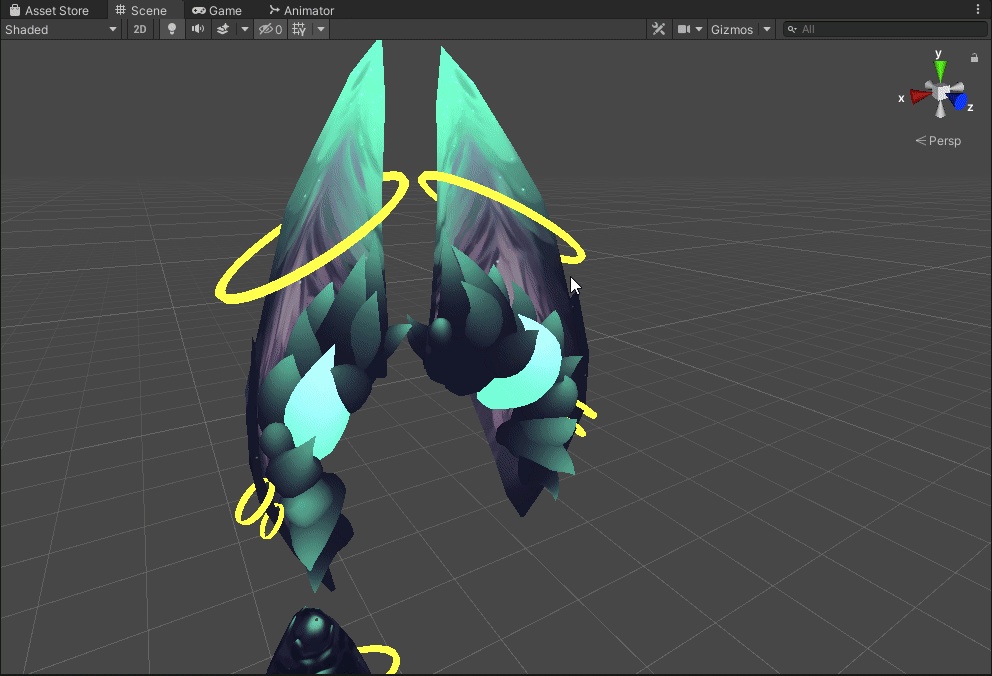The width and height of the screenshot is (992, 676).
Task: Click the green Y axis on the orientation gizmo
Action: pos(938,68)
